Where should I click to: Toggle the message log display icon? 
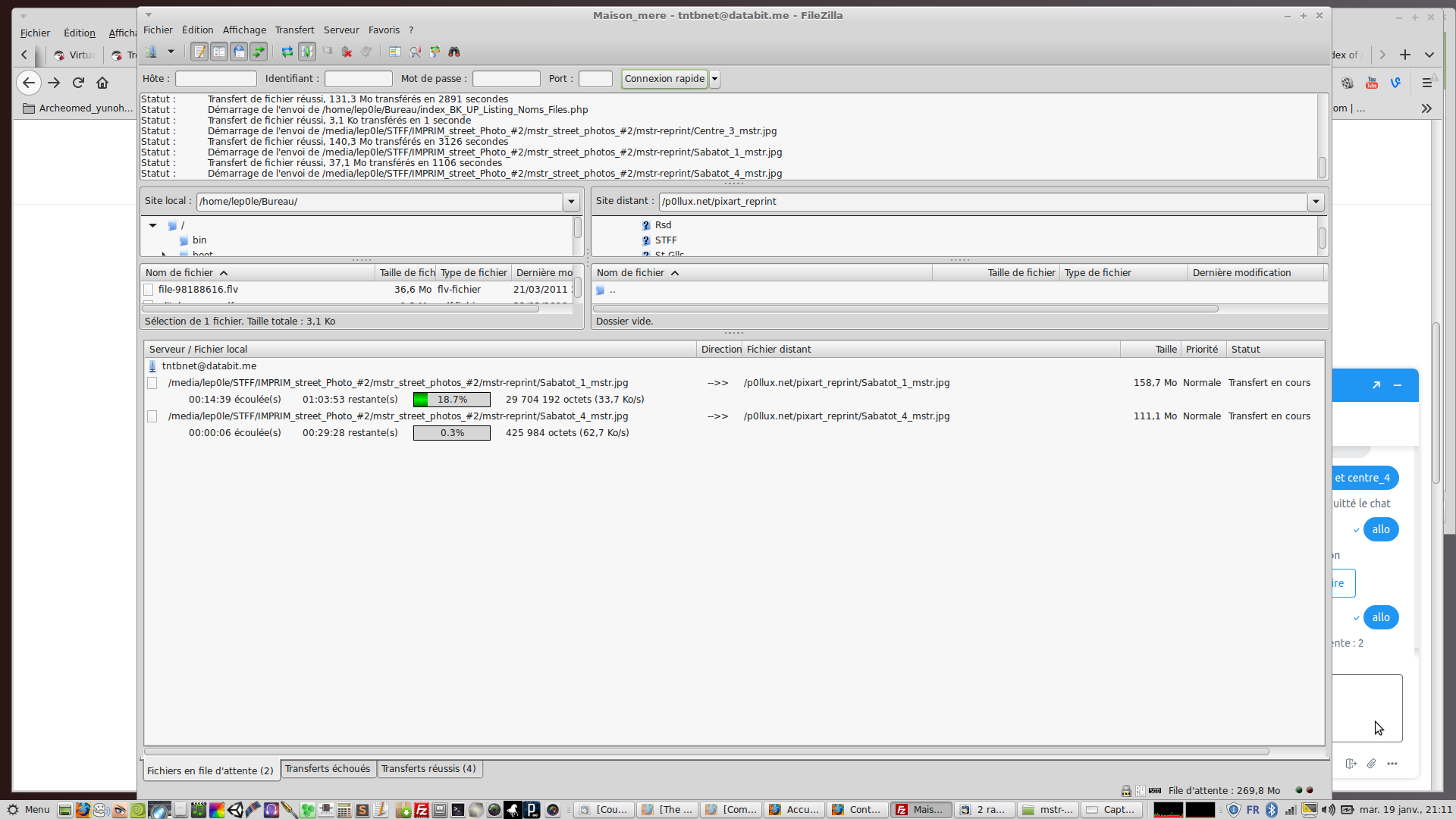tap(199, 52)
